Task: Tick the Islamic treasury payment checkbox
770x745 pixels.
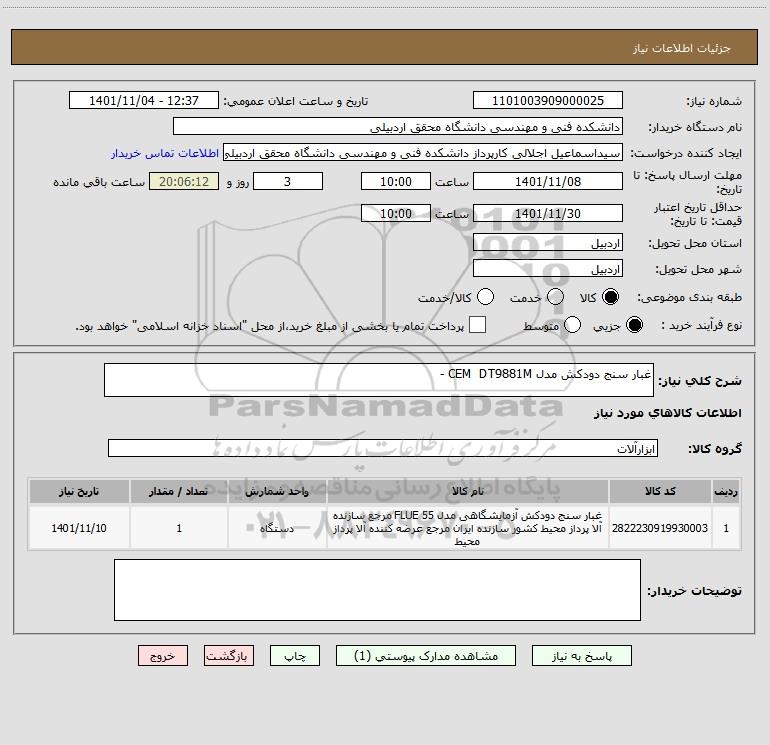Action: [x=477, y=325]
